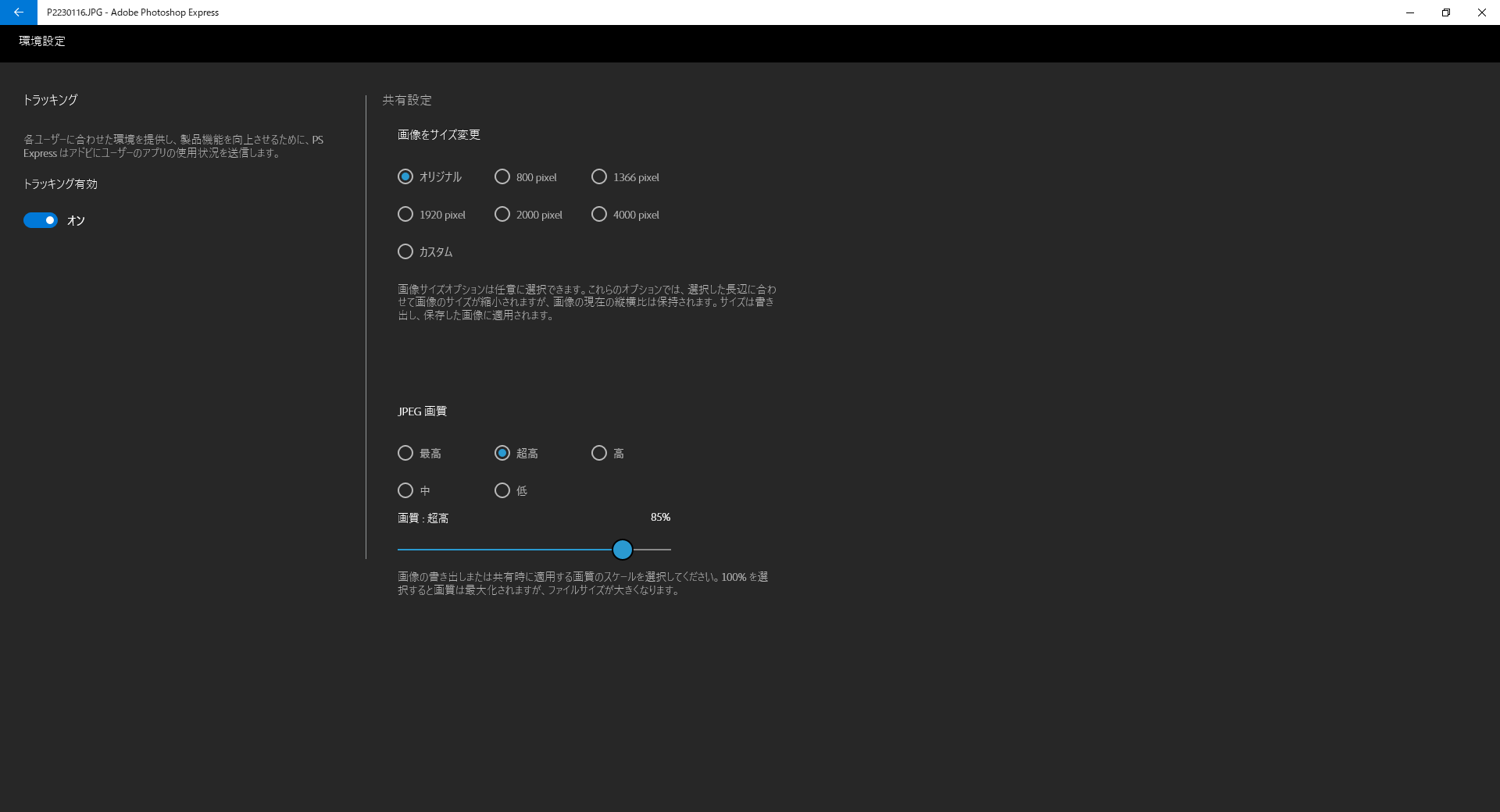Click the 環境設定 page title
The height and width of the screenshot is (812, 1500).
pyautogui.click(x=42, y=41)
